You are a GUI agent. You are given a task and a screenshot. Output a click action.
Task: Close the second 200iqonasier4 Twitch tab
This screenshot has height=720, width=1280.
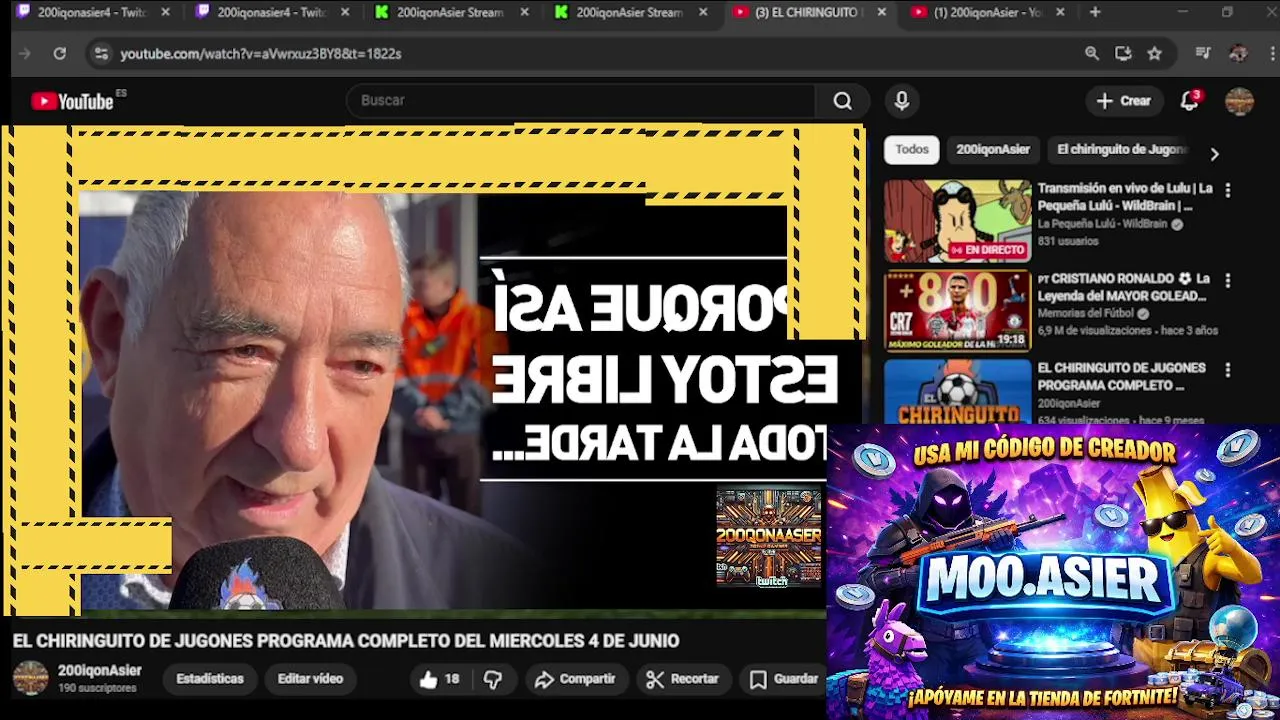tap(345, 12)
